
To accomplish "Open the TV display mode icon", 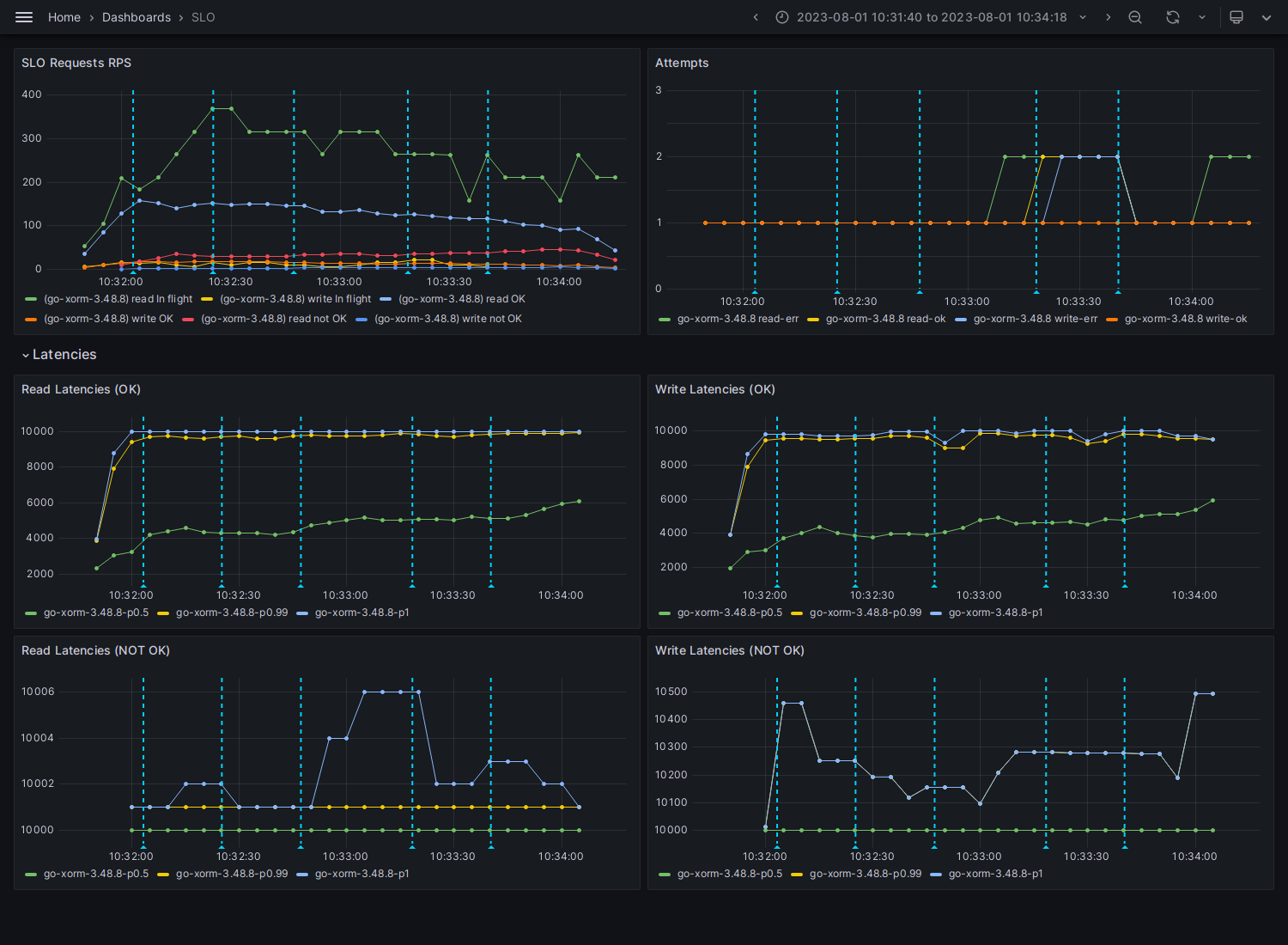I will (x=1236, y=17).
